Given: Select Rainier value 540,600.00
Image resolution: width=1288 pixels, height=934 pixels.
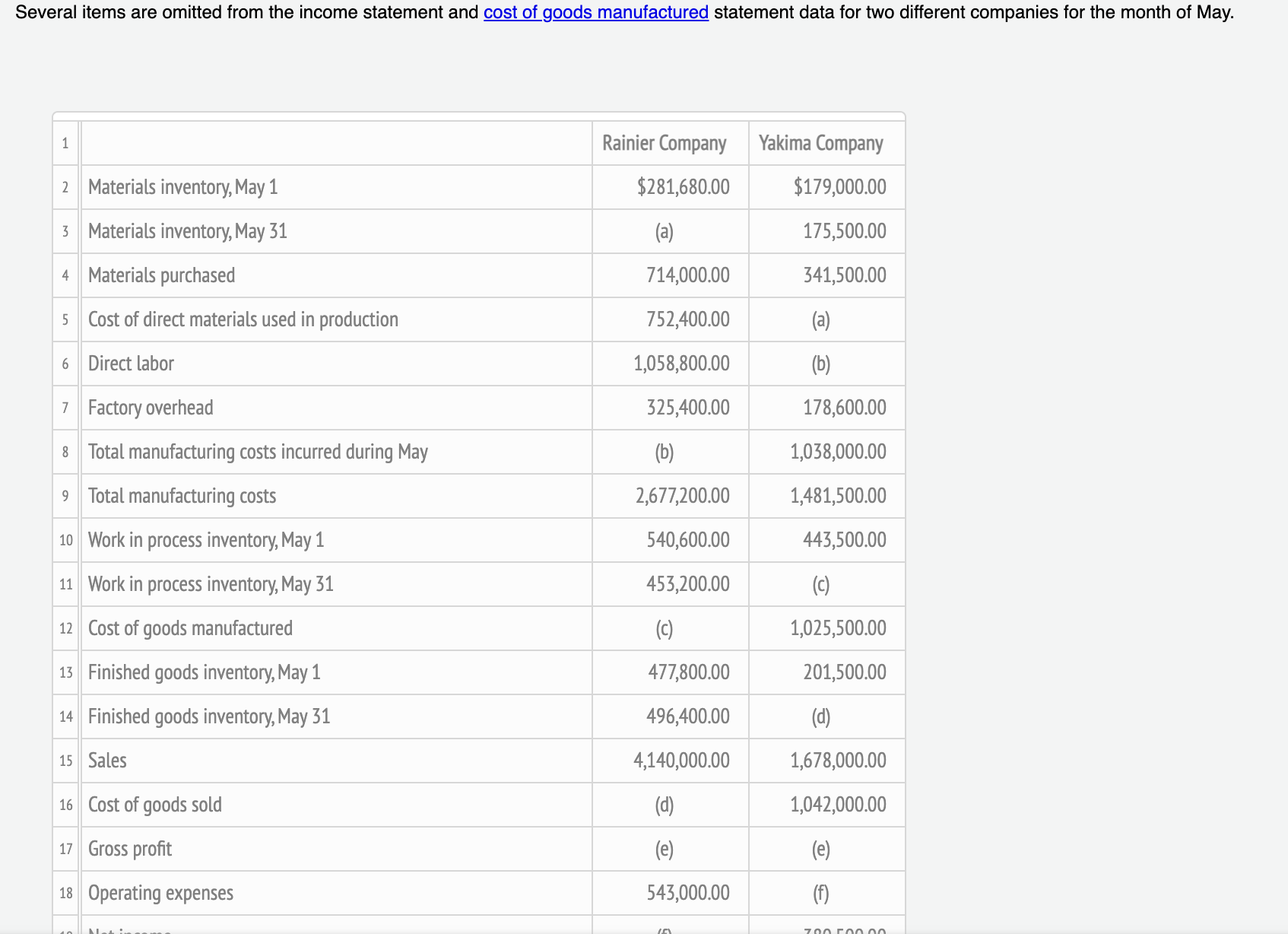Looking at the screenshot, I should 688,540.
